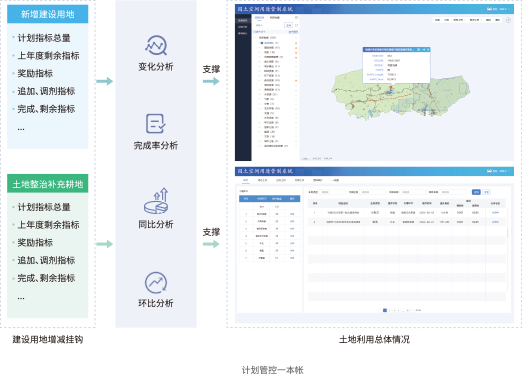The width and height of the screenshot is (522, 374).
Task: Click the user avatar icon in top system header
Action: click(489, 9)
